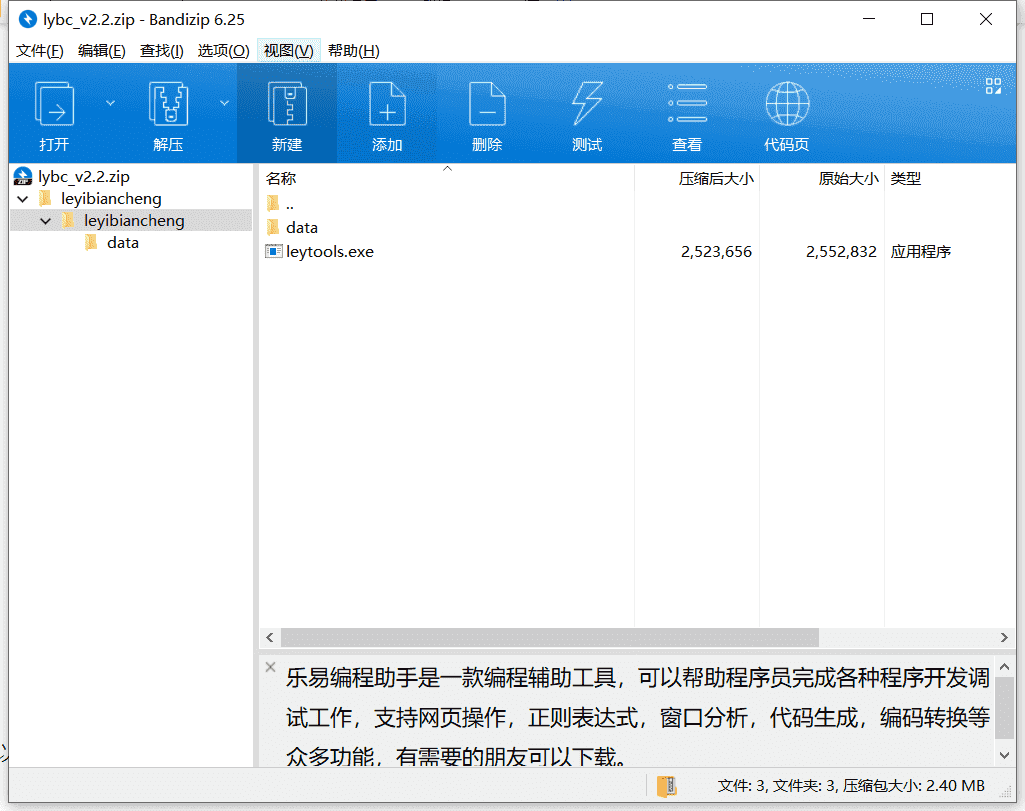Click folder icon of data in tree

click(92, 243)
